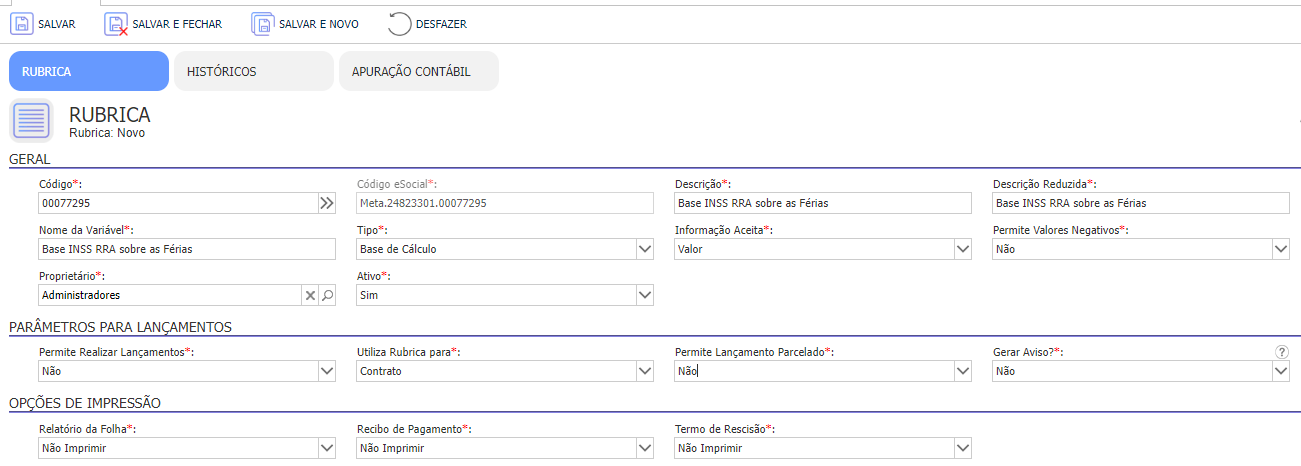The width and height of the screenshot is (1301, 466).
Task: Open the Permite Valores Negativos dropdown
Action: (x=1281, y=249)
